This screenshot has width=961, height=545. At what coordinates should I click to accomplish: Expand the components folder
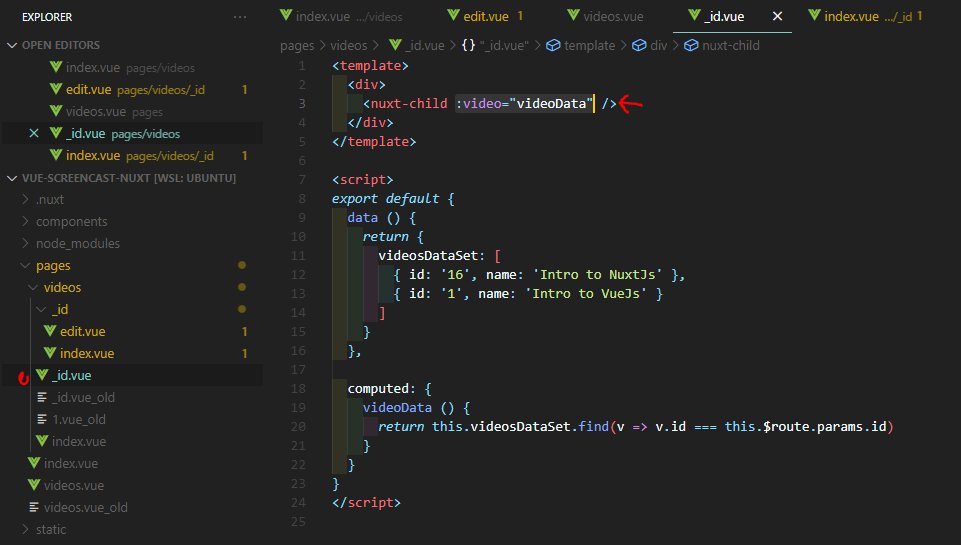pos(25,221)
